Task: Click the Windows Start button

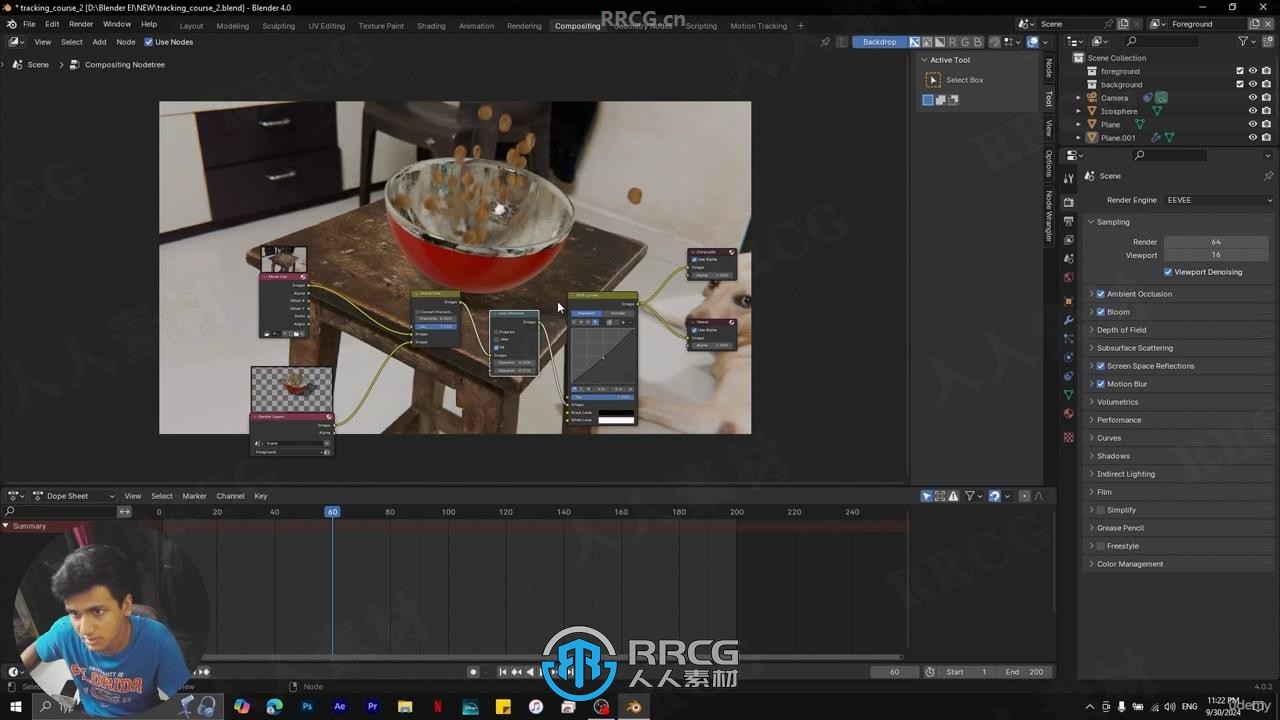Action: point(15,706)
